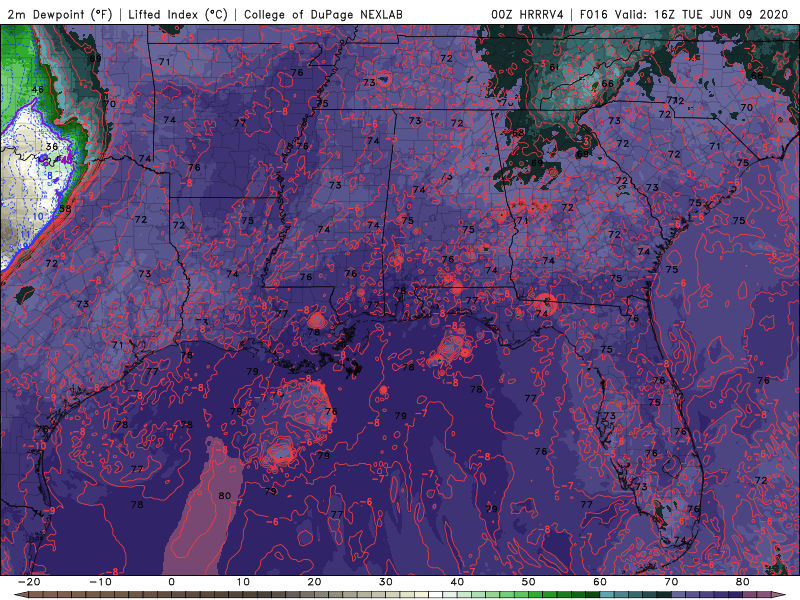Click the "College of DuPage NEXLAB" label
Image resolution: width=800 pixels, height=600 pixels.
(323, 15)
